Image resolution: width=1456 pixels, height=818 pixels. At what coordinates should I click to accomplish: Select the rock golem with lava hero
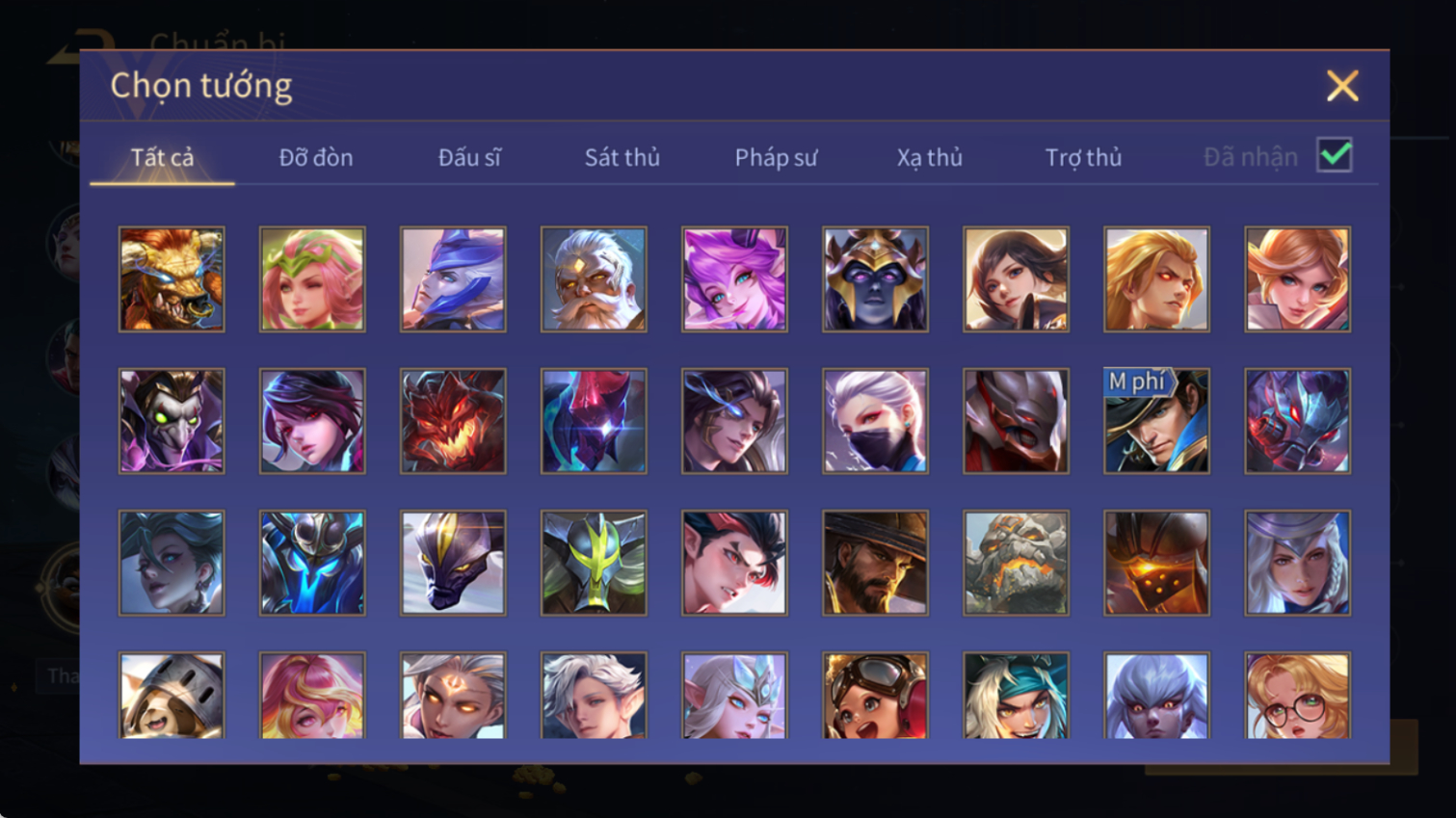coord(1016,563)
